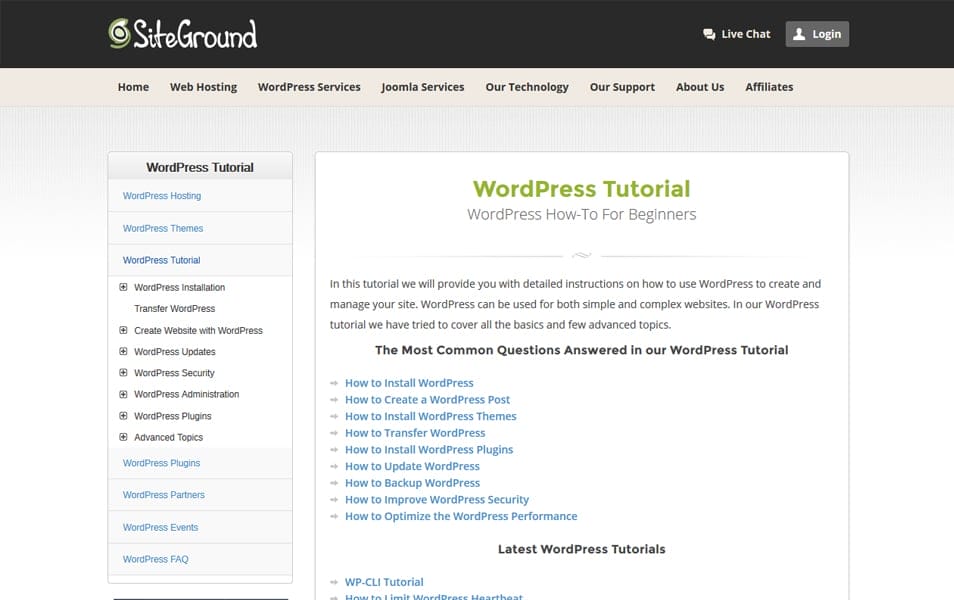Follow the How to Backup WordPress link
The width and height of the screenshot is (954, 600).
(413, 482)
